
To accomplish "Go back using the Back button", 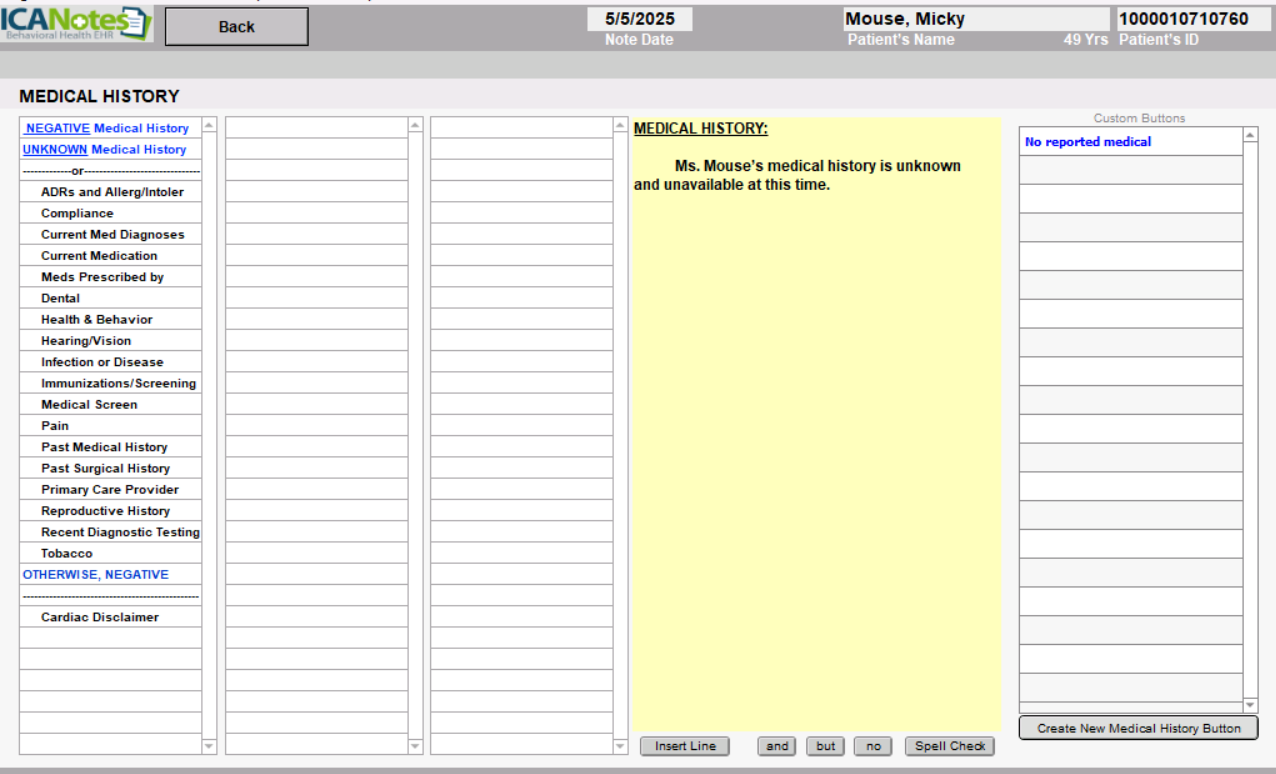I will coord(236,27).
